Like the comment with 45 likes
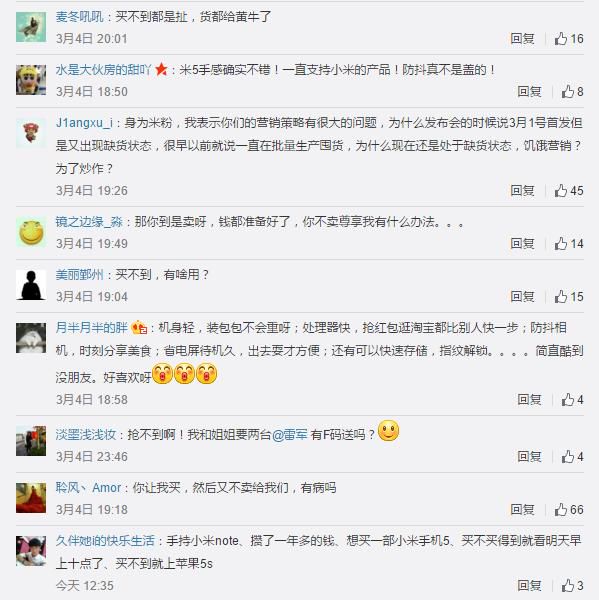The height and width of the screenshot is (600, 599). click(x=569, y=191)
